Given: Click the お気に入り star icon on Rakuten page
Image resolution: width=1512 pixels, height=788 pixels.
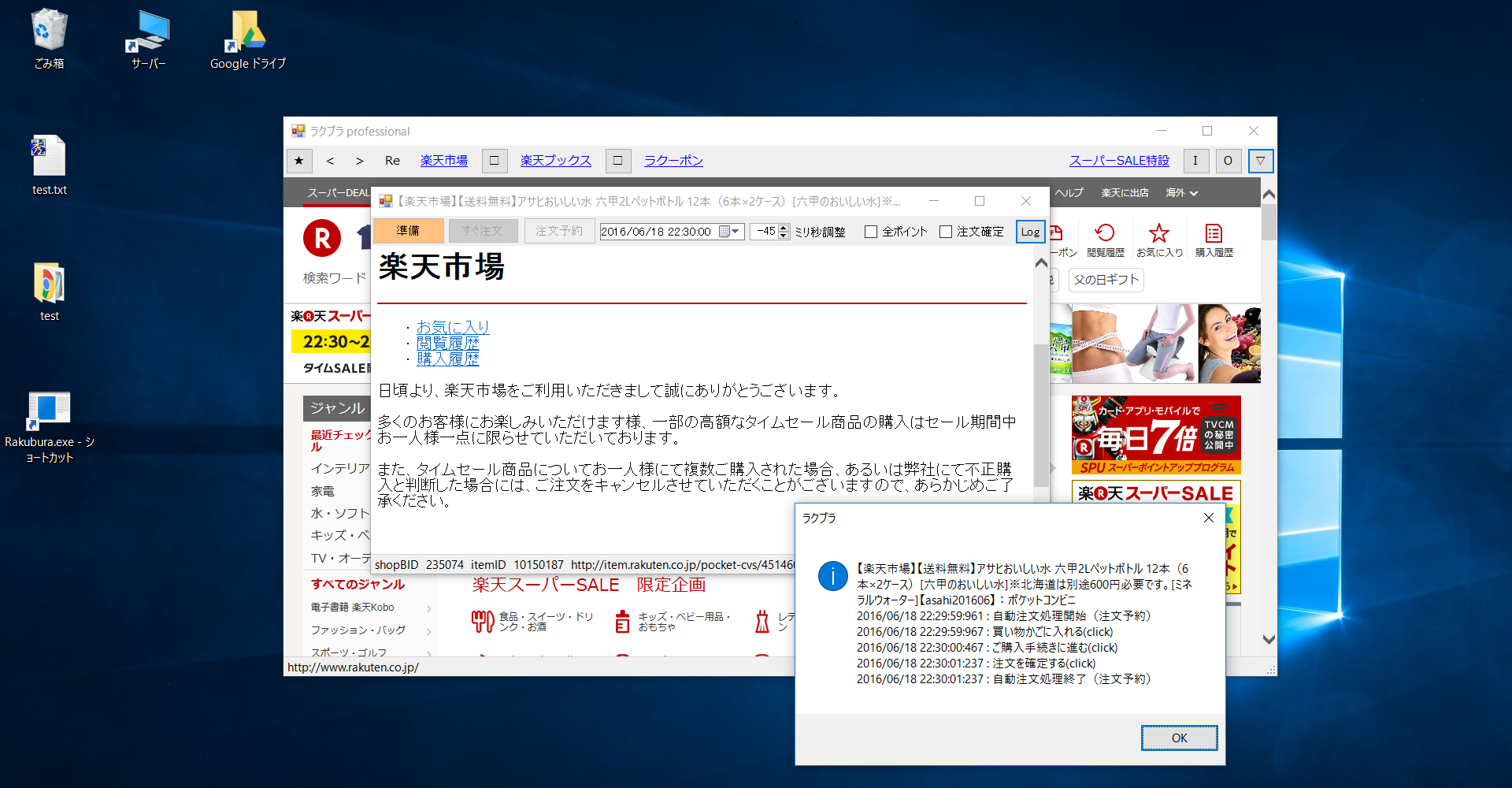Looking at the screenshot, I should click(1159, 240).
